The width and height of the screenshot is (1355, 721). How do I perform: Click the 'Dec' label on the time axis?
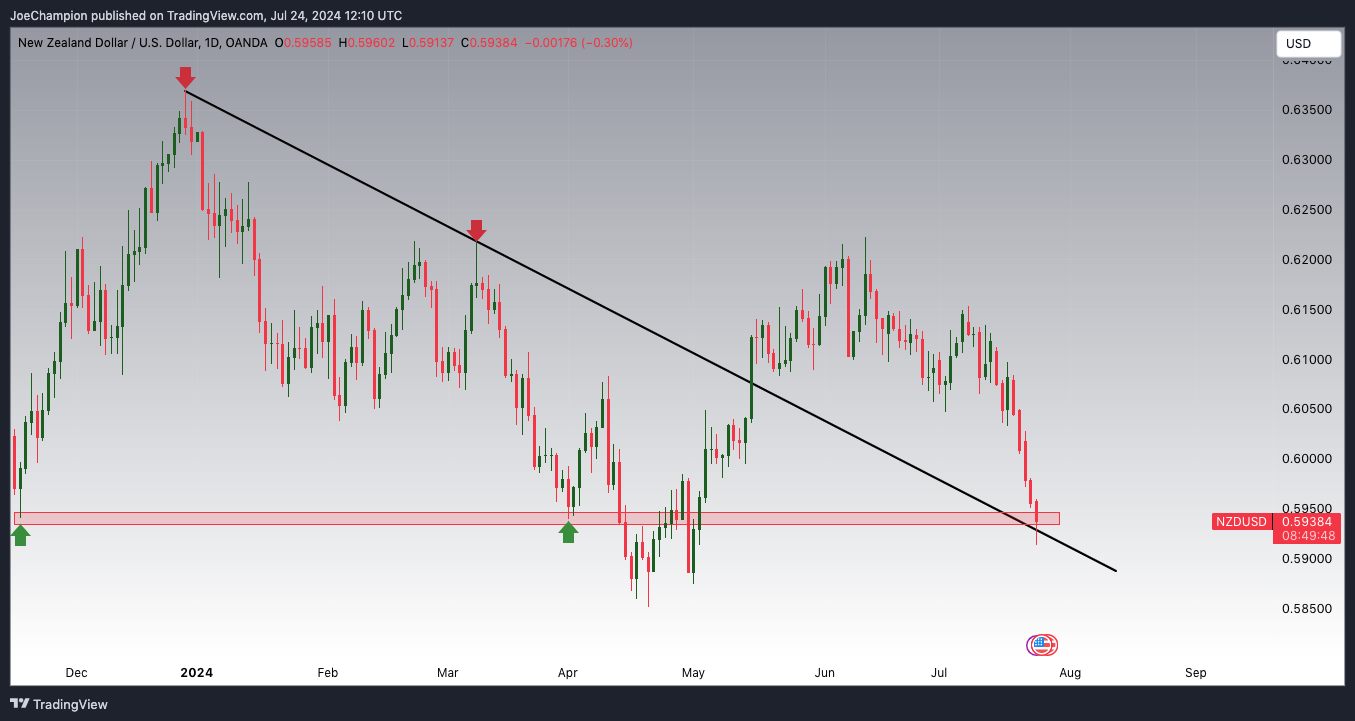[x=76, y=673]
